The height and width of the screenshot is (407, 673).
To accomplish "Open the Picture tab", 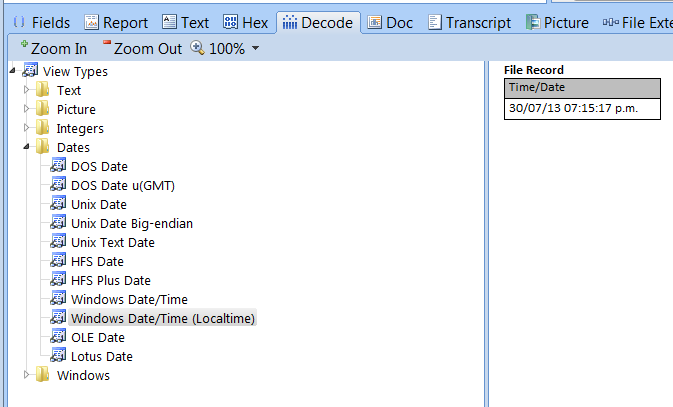I will tap(558, 23).
